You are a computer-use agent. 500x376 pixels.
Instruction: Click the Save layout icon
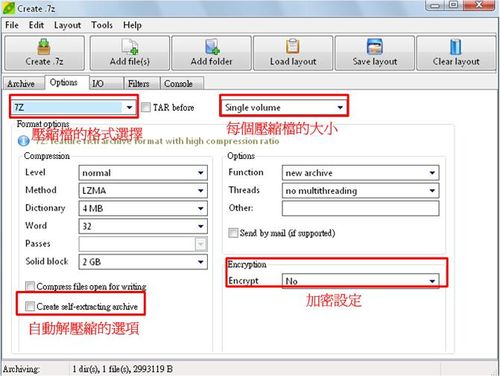375,46
